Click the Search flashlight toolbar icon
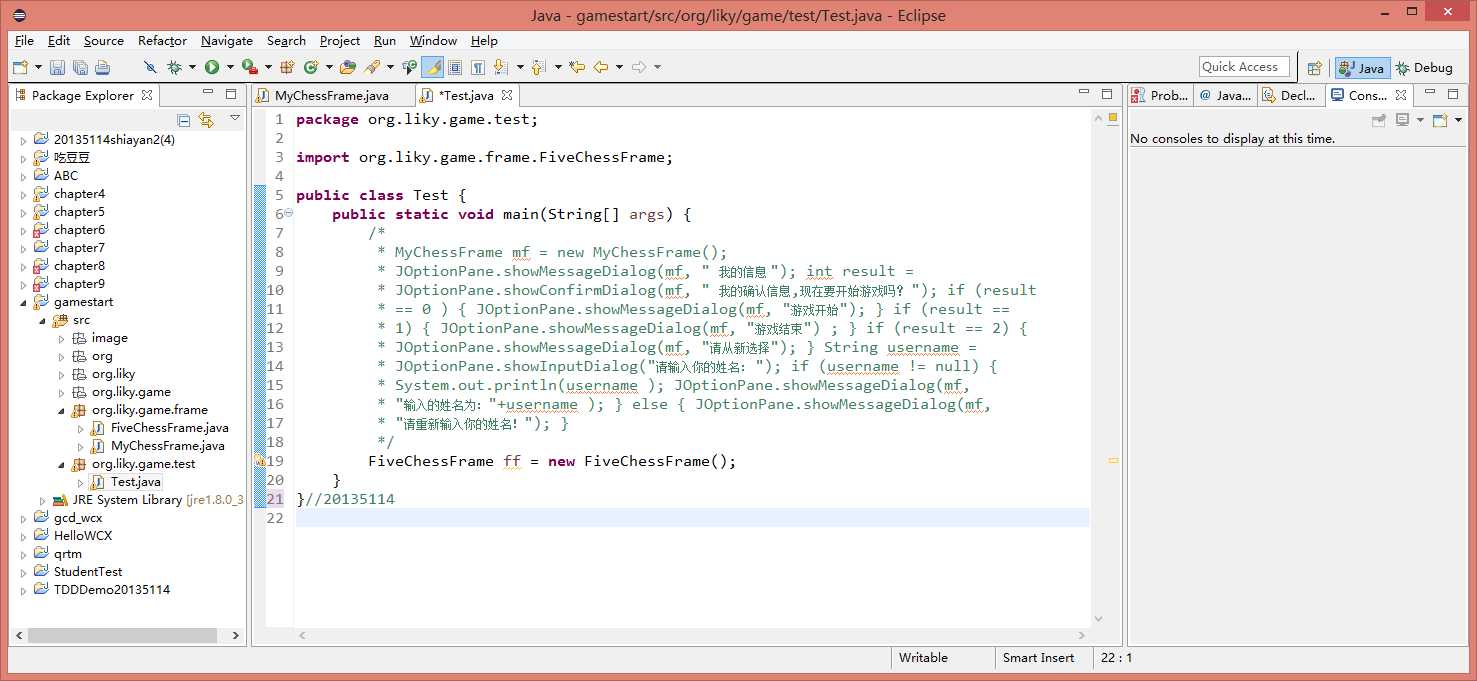The width and height of the screenshot is (1477, 681). (372, 67)
